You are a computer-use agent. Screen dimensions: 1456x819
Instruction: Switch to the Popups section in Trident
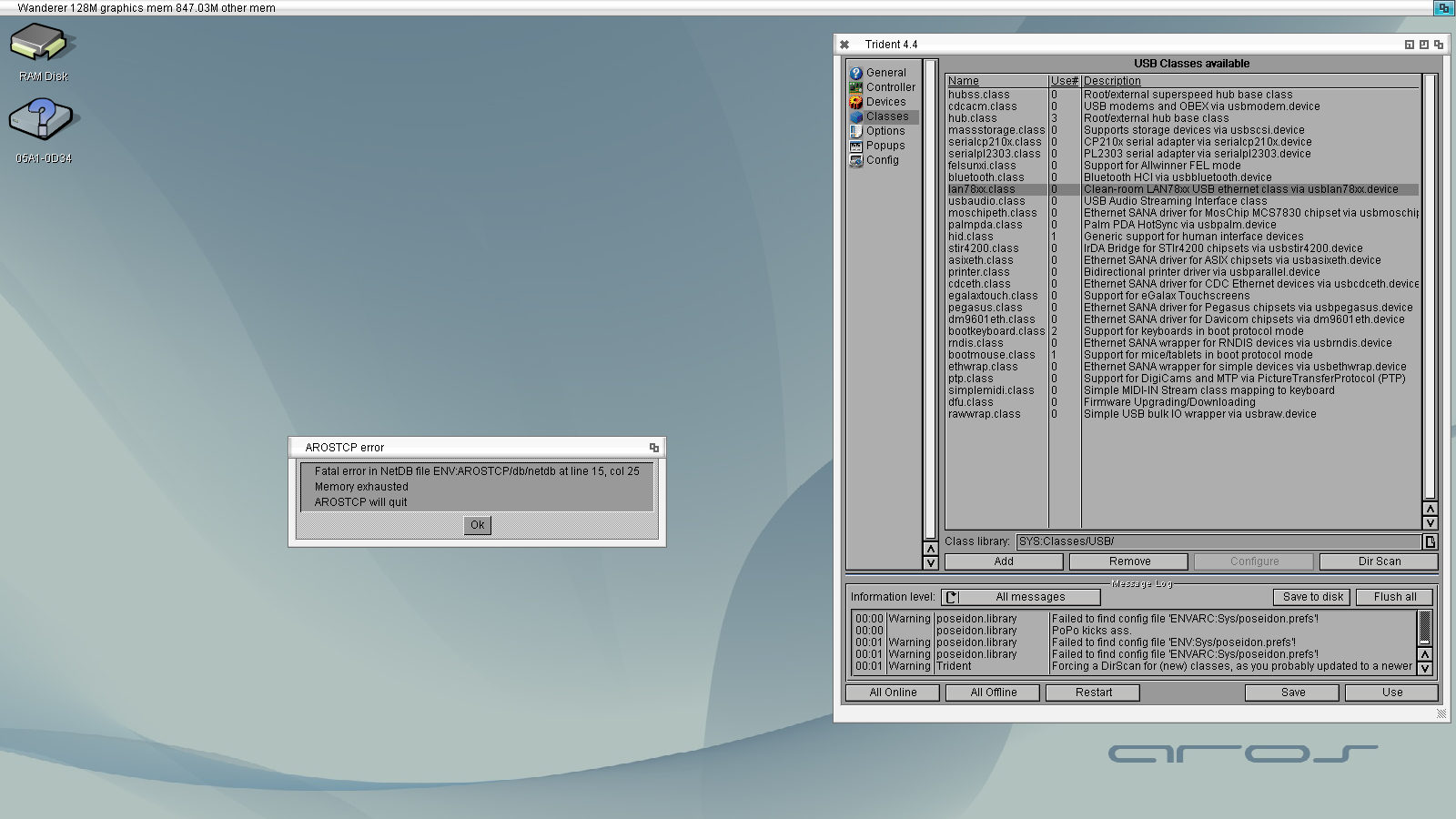point(884,146)
